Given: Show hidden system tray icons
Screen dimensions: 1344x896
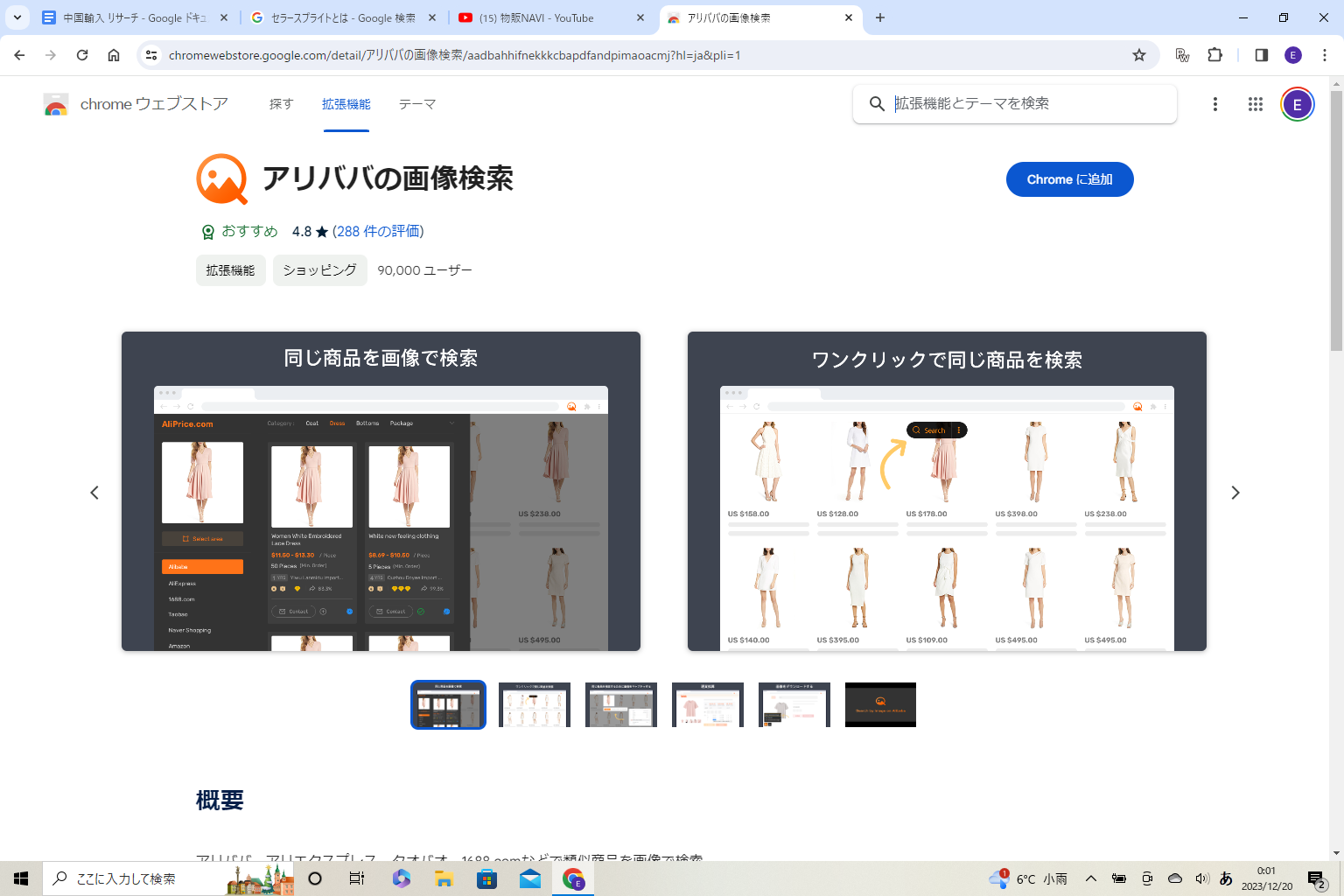Looking at the screenshot, I should (1091, 878).
